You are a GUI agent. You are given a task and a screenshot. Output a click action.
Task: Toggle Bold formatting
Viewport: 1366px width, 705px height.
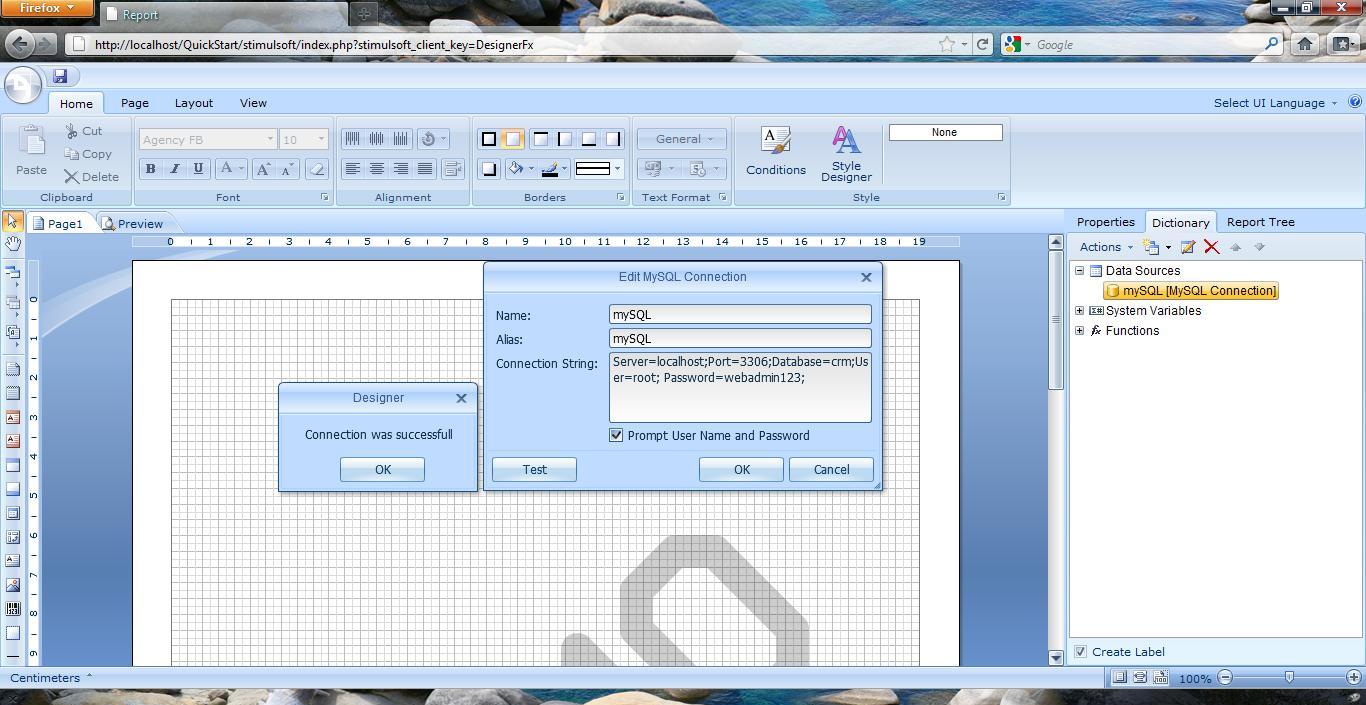150,169
